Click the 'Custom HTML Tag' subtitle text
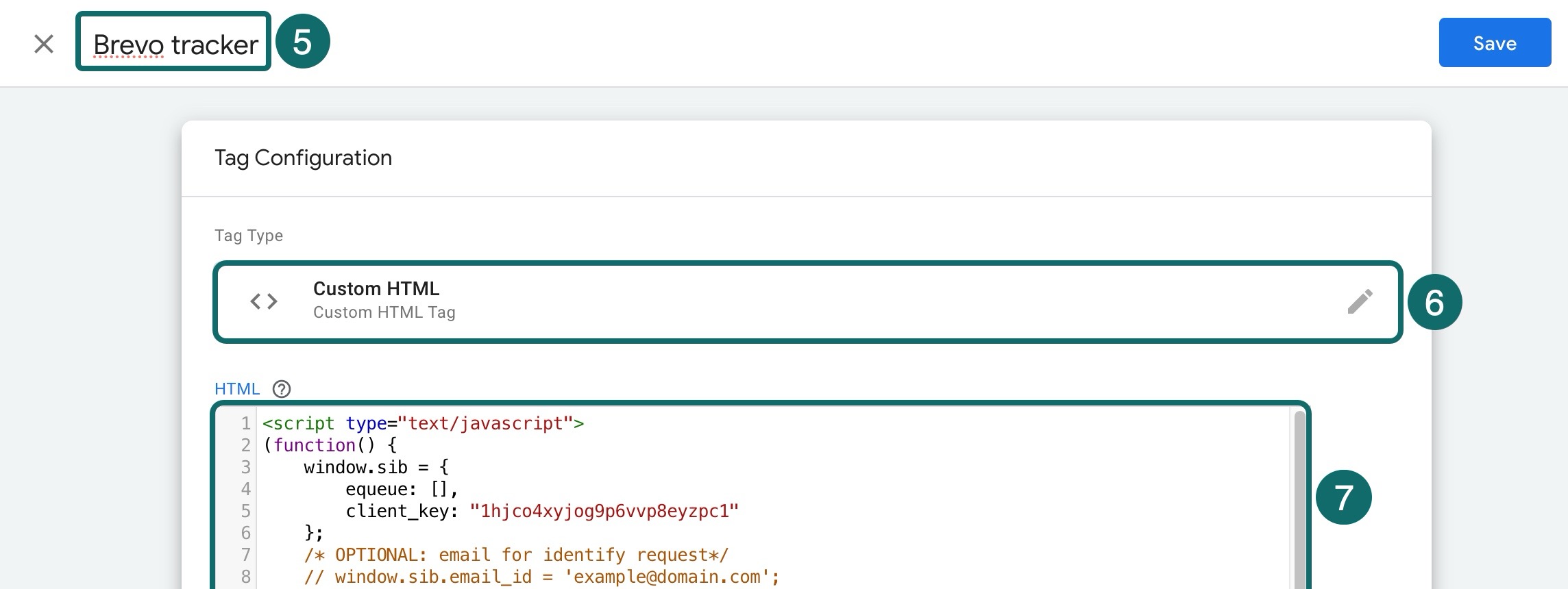This screenshot has height=589, width=1568. click(384, 312)
